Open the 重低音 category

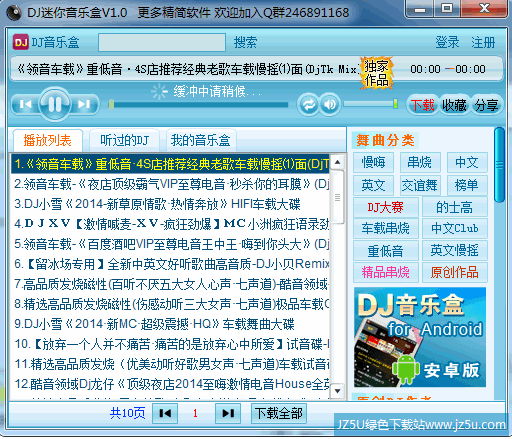386,250
